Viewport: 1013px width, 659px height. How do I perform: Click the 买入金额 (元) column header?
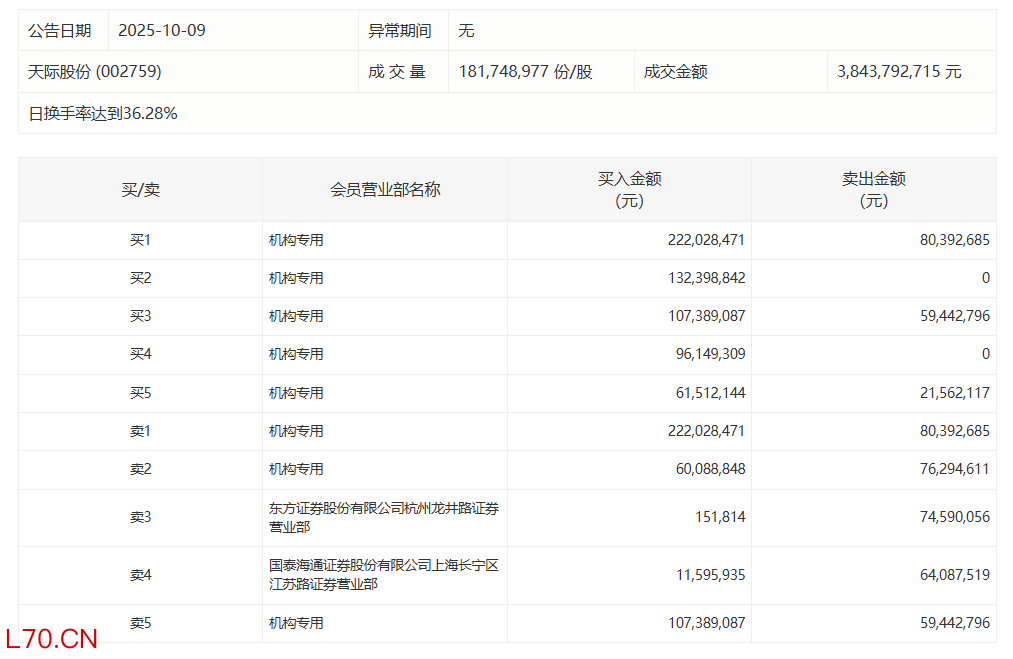(x=629, y=189)
